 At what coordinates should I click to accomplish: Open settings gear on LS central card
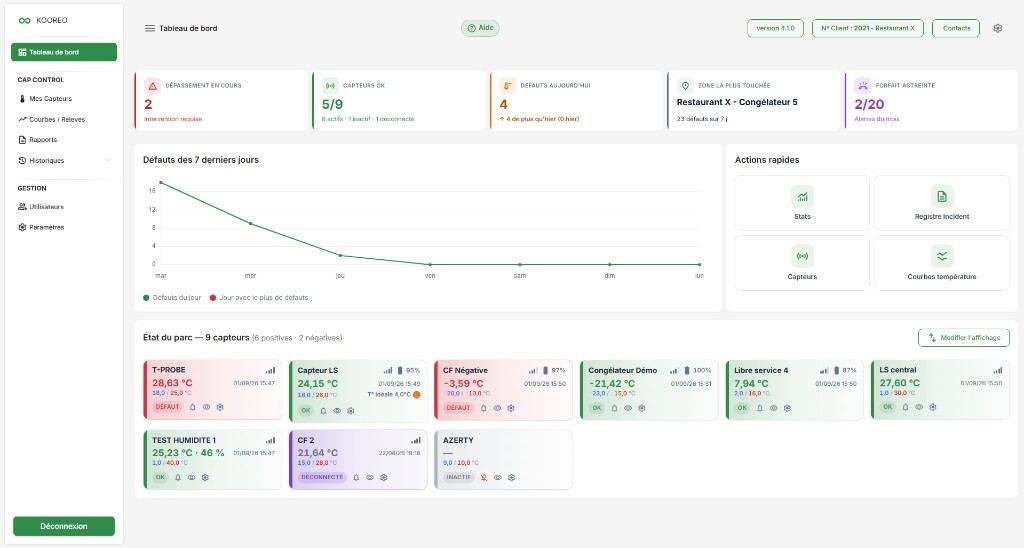933,407
